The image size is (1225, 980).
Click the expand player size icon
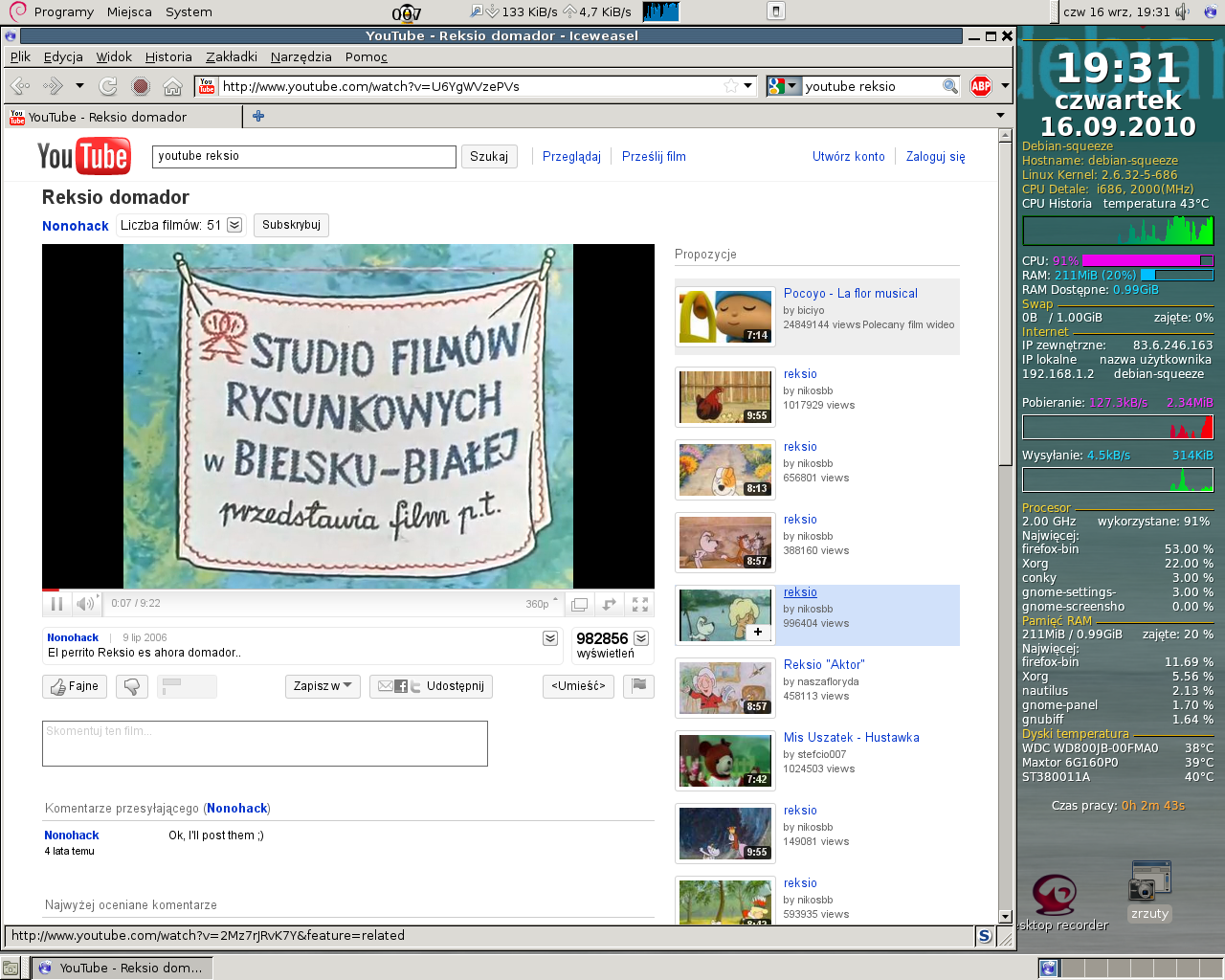pyautogui.click(x=610, y=604)
